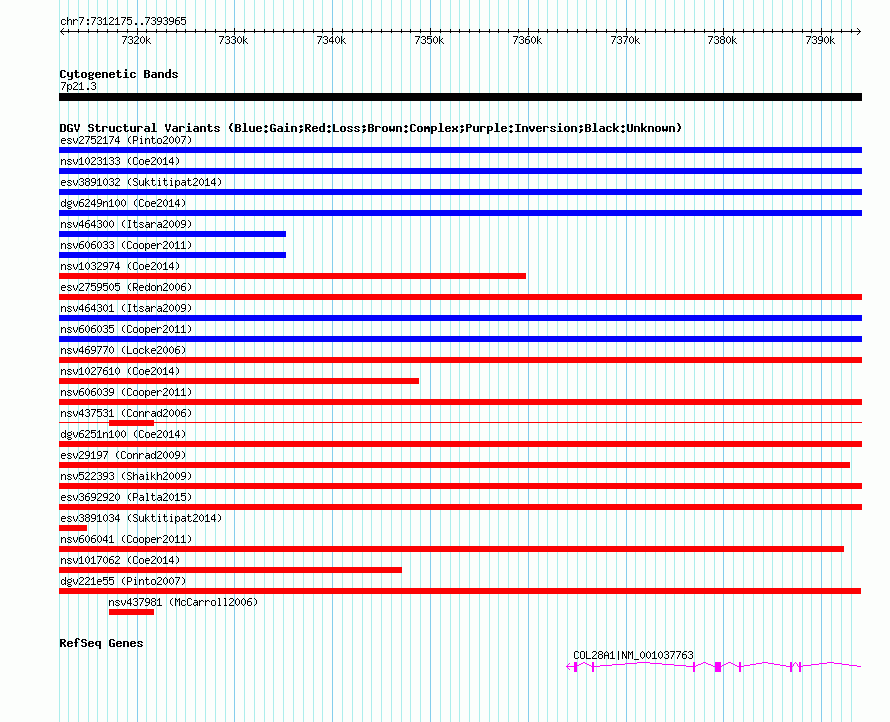This screenshot has width=890, height=722.
Task: Click the short red bar under esv3891034
Action: click(x=73, y=528)
